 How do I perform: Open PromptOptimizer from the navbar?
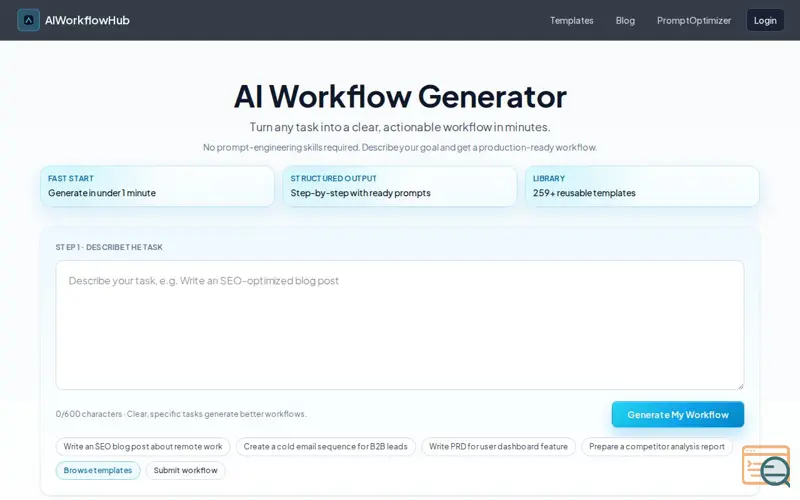point(693,20)
